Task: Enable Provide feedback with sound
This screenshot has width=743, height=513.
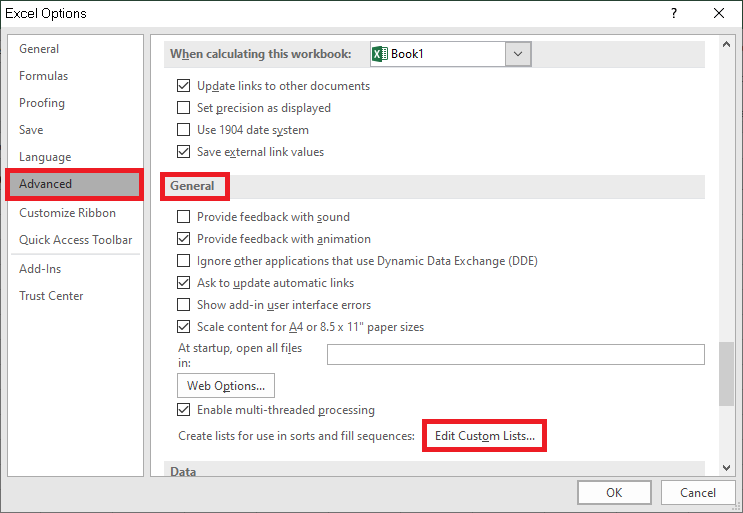Action: [183, 217]
